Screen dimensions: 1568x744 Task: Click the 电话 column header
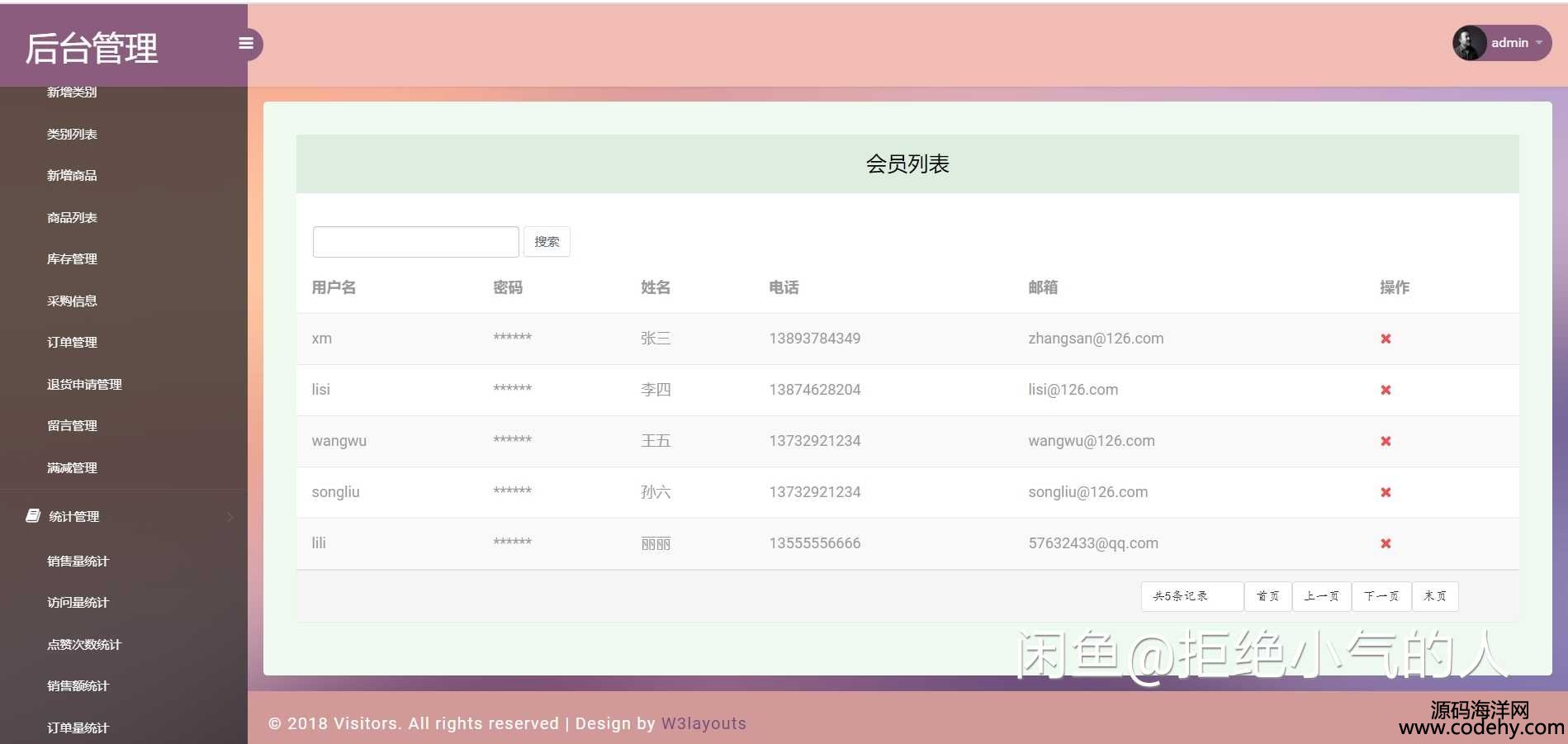(784, 287)
